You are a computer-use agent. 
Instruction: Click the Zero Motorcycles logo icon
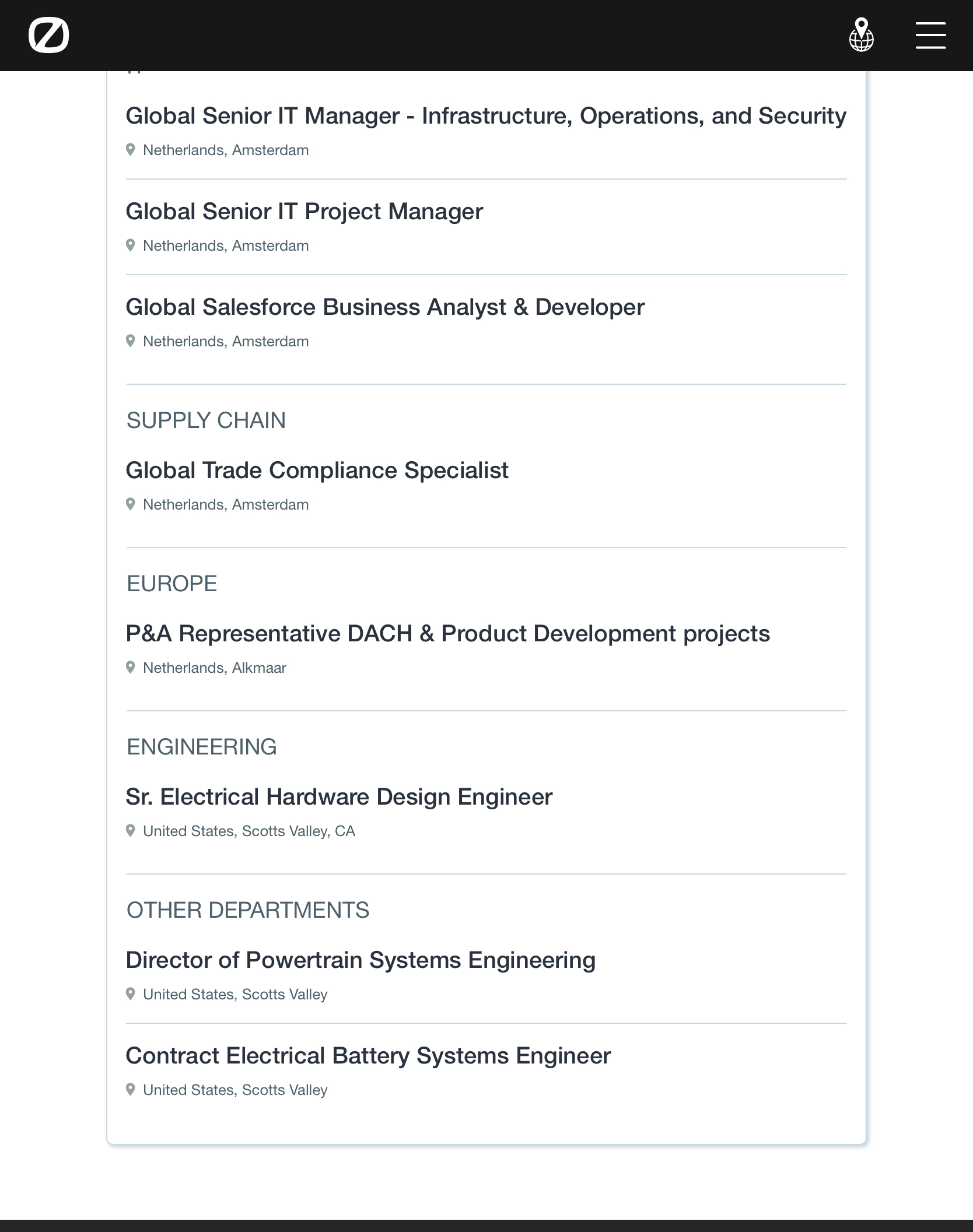(48, 35)
